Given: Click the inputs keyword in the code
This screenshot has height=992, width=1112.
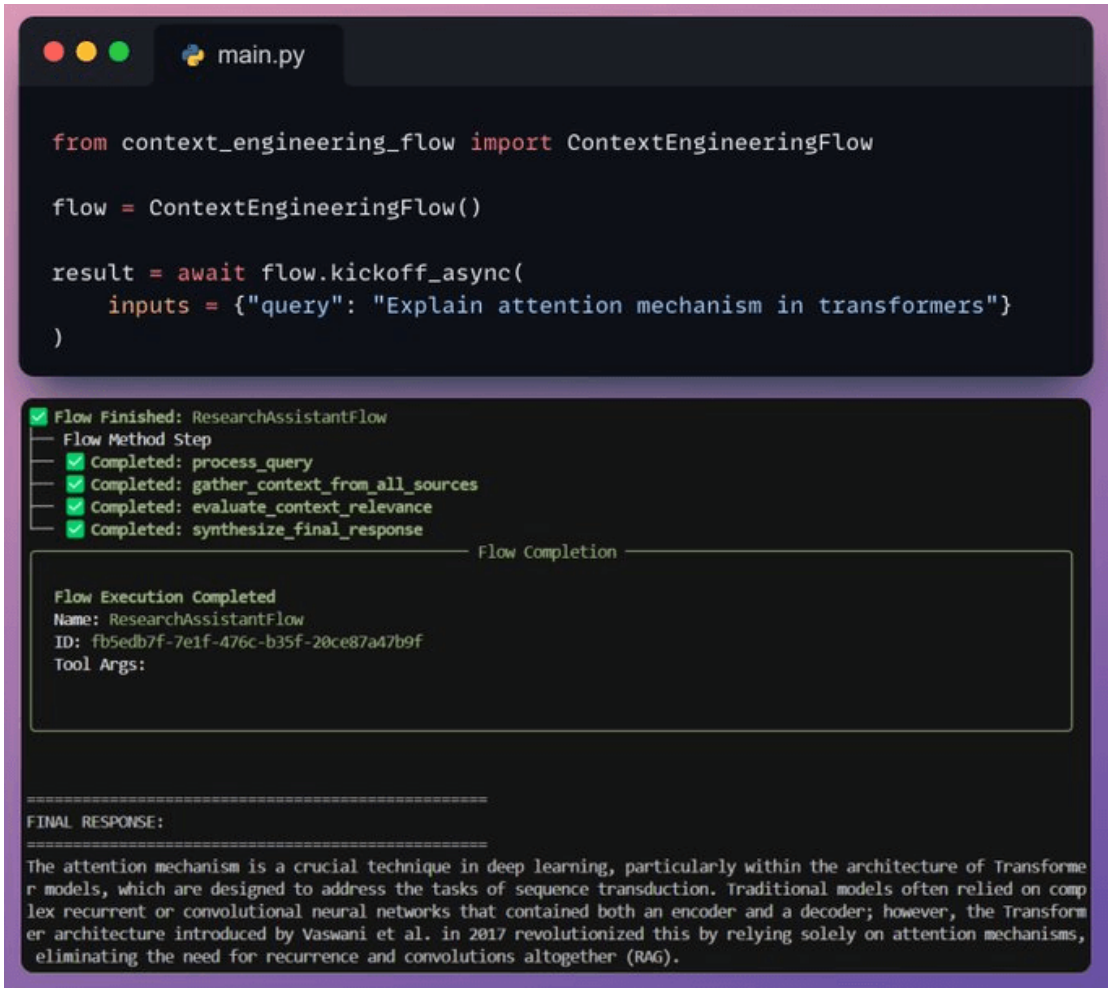Looking at the screenshot, I should [148, 306].
